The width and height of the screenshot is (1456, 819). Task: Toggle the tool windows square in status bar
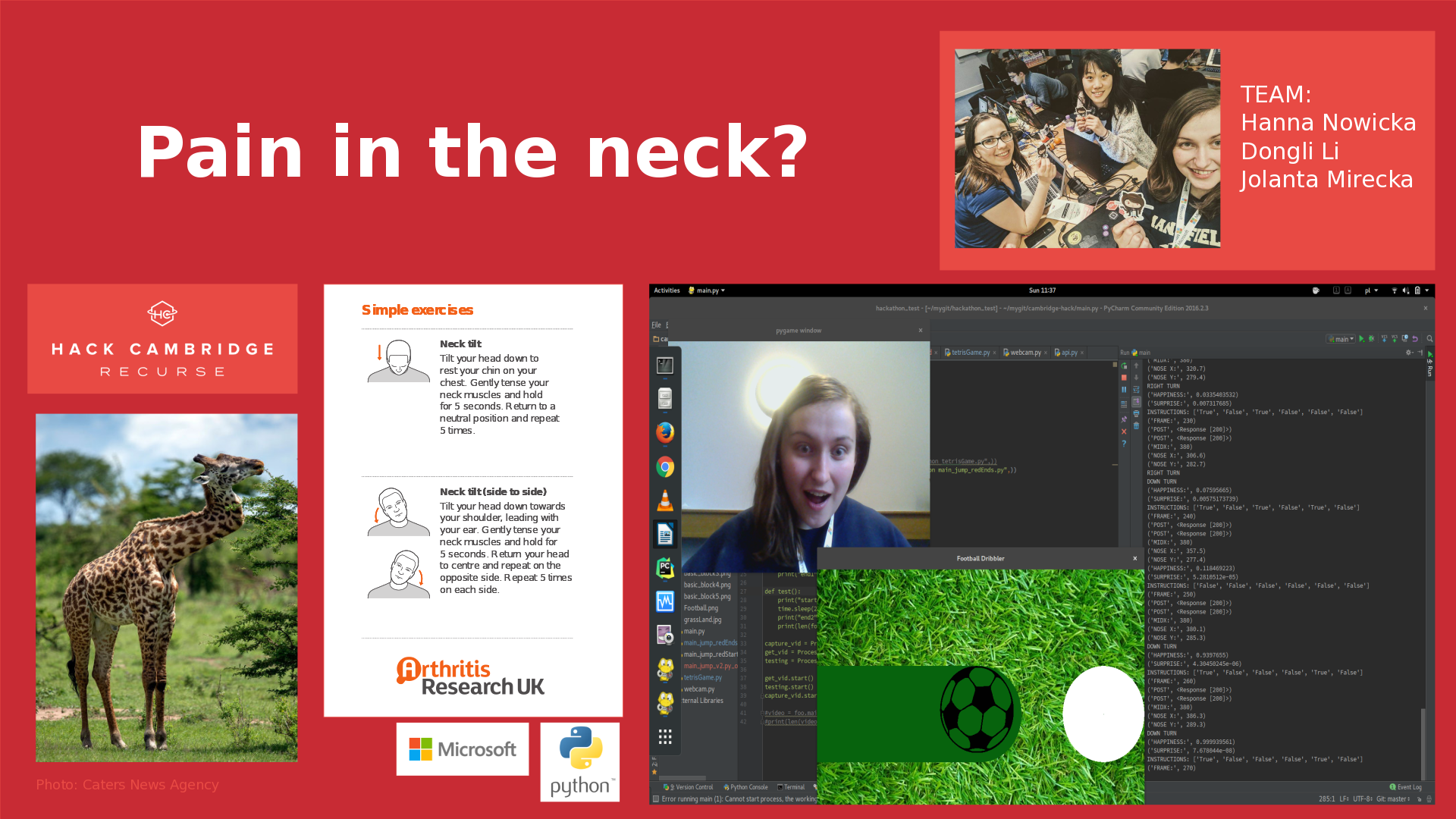[656, 799]
